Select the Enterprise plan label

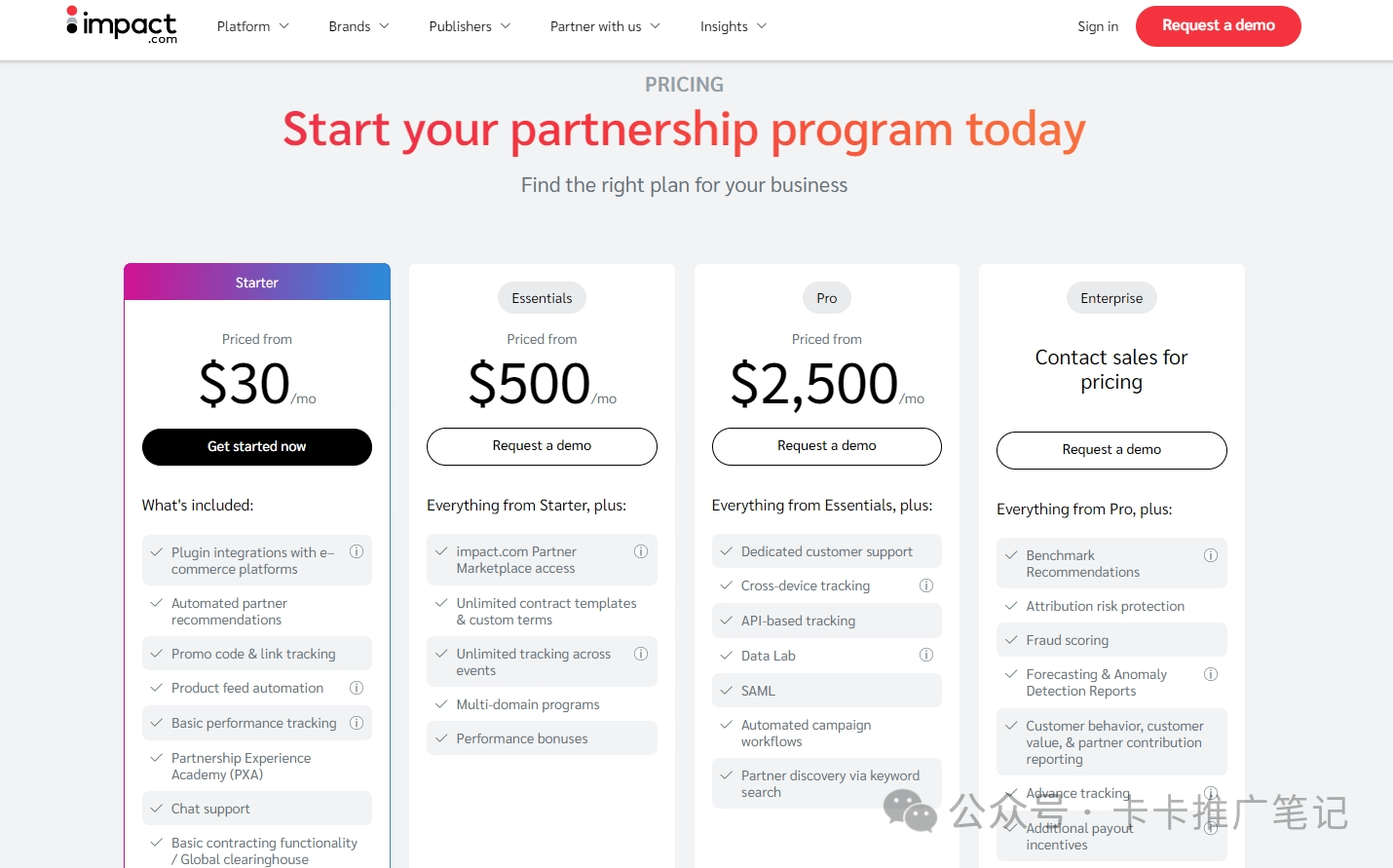coord(1111,298)
